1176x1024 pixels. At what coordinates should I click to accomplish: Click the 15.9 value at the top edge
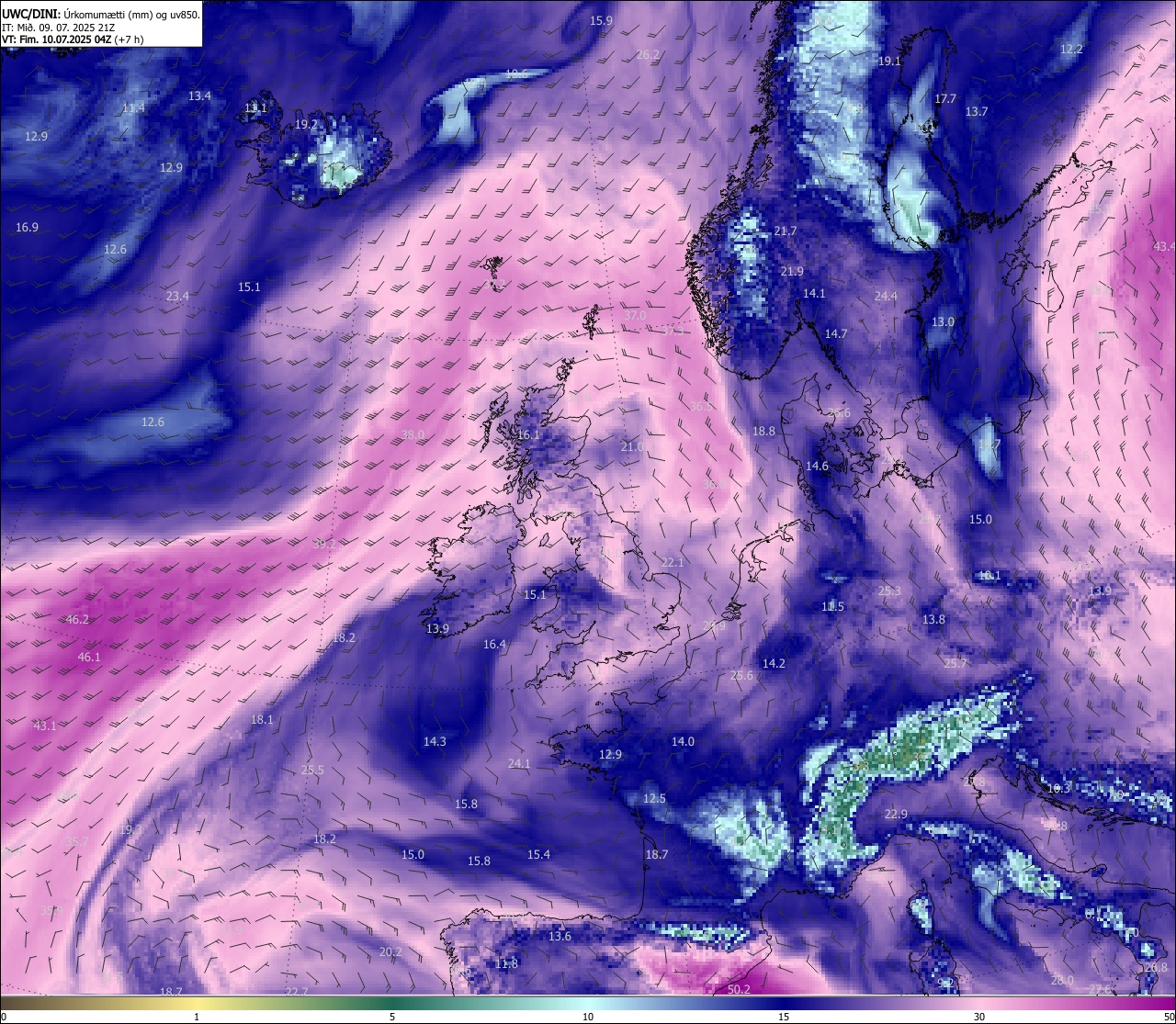coord(601,20)
